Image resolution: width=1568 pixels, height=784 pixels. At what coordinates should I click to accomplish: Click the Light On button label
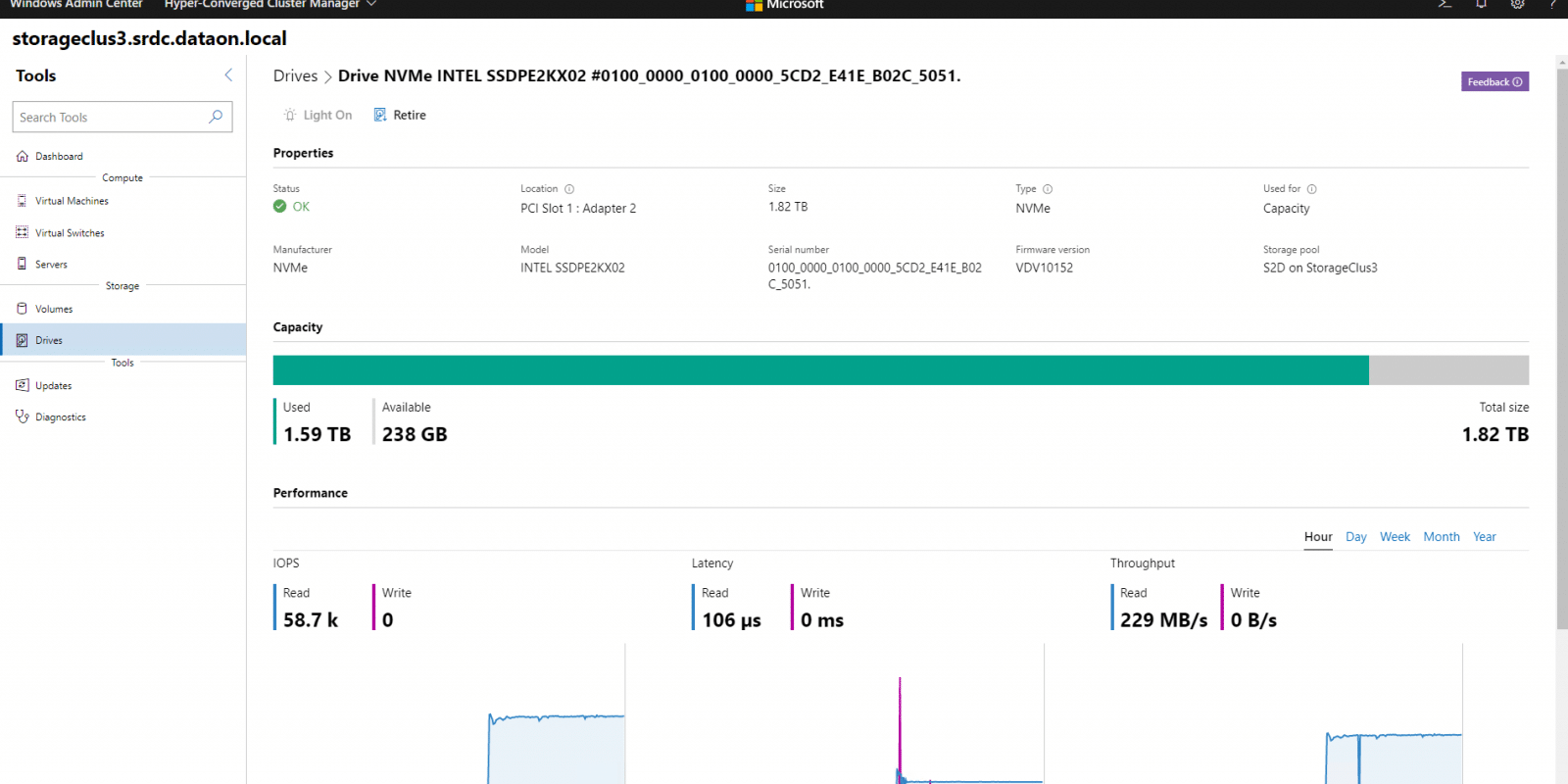click(x=327, y=115)
